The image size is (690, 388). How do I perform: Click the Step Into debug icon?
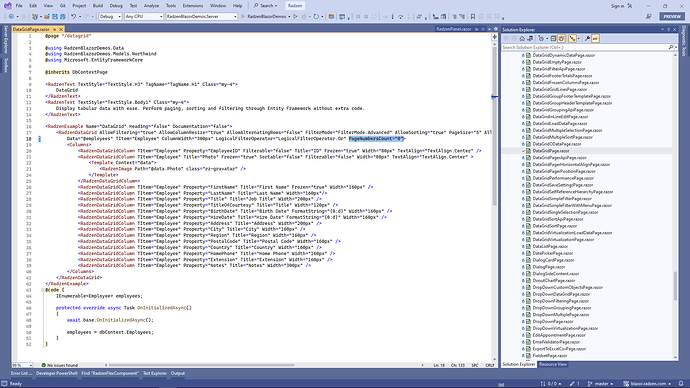392,16
